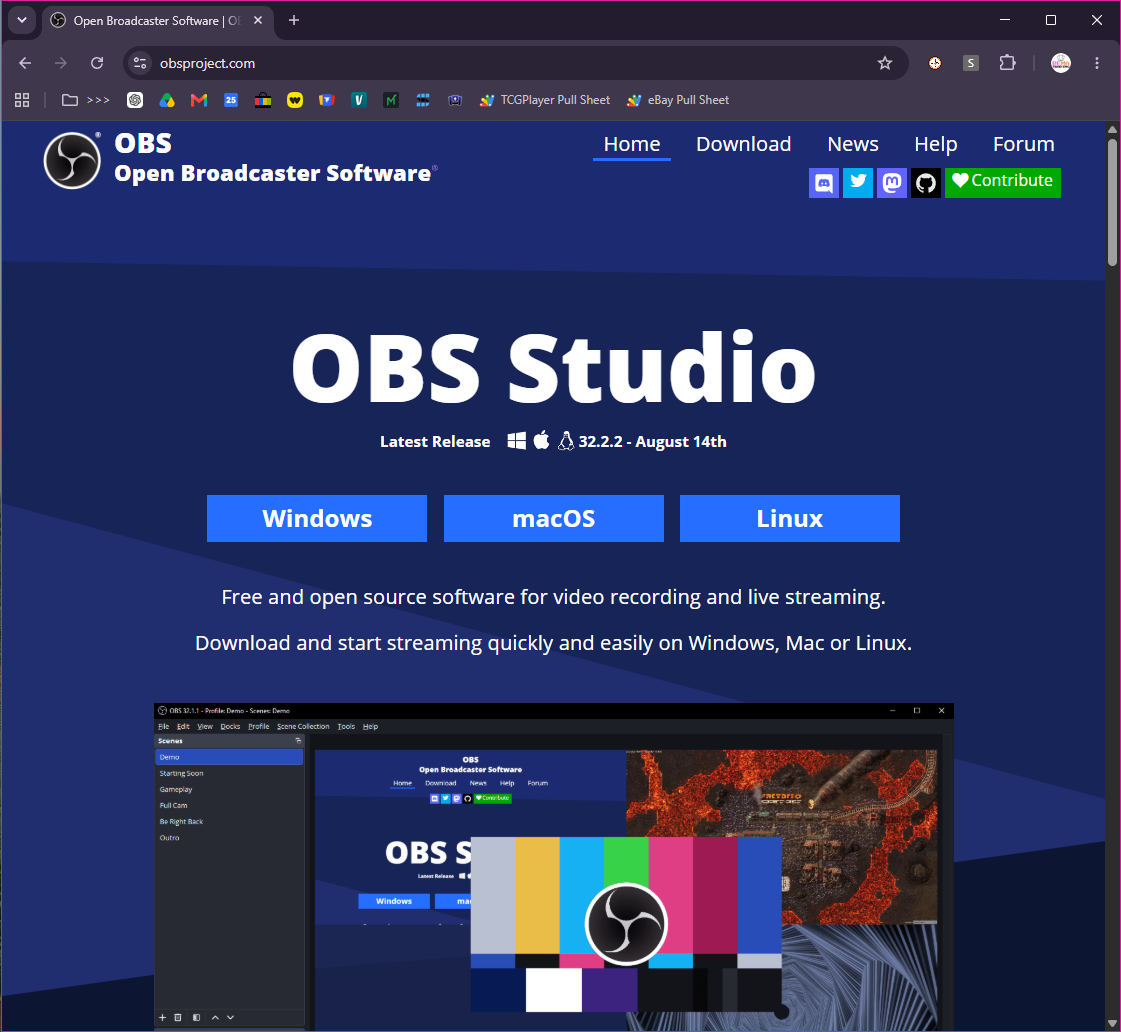Screen dimensions: 1121x1032
Task: Click the OBS logo in the site header
Action: (x=71, y=160)
